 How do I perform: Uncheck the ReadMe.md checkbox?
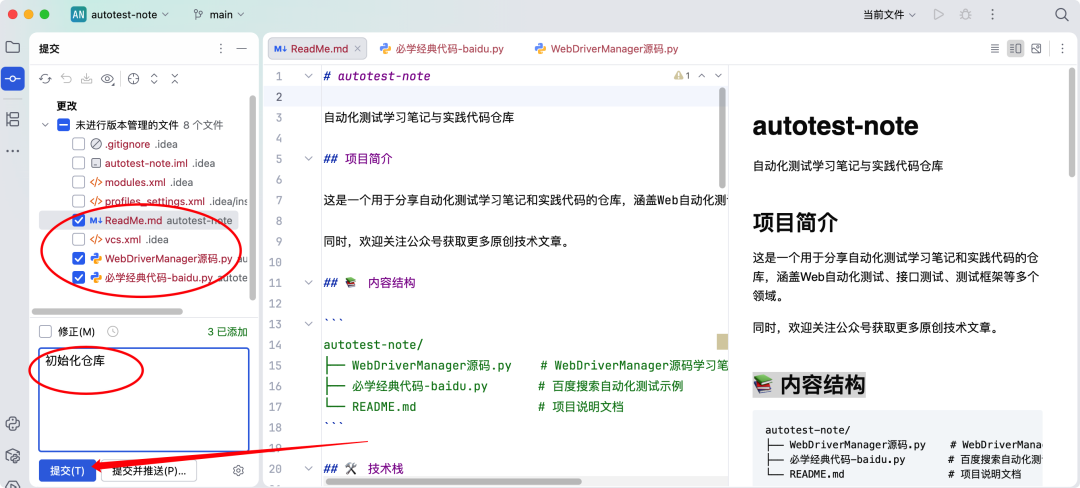tap(79, 220)
